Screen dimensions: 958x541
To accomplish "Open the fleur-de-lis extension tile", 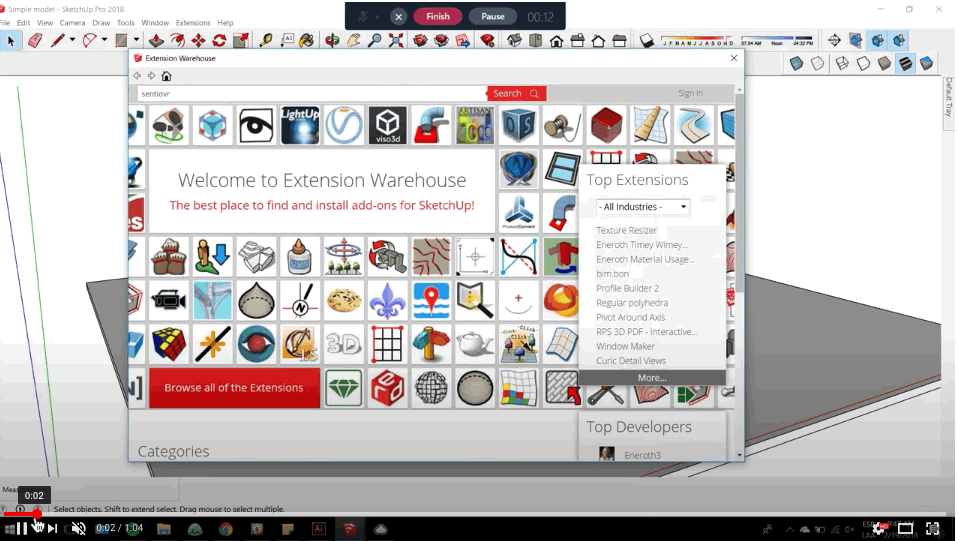I will tap(387, 301).
